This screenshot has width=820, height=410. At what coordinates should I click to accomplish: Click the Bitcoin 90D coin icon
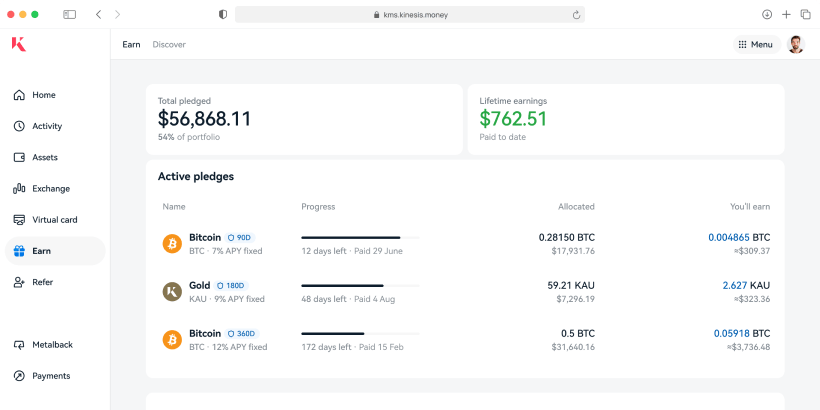pos(172,244)
